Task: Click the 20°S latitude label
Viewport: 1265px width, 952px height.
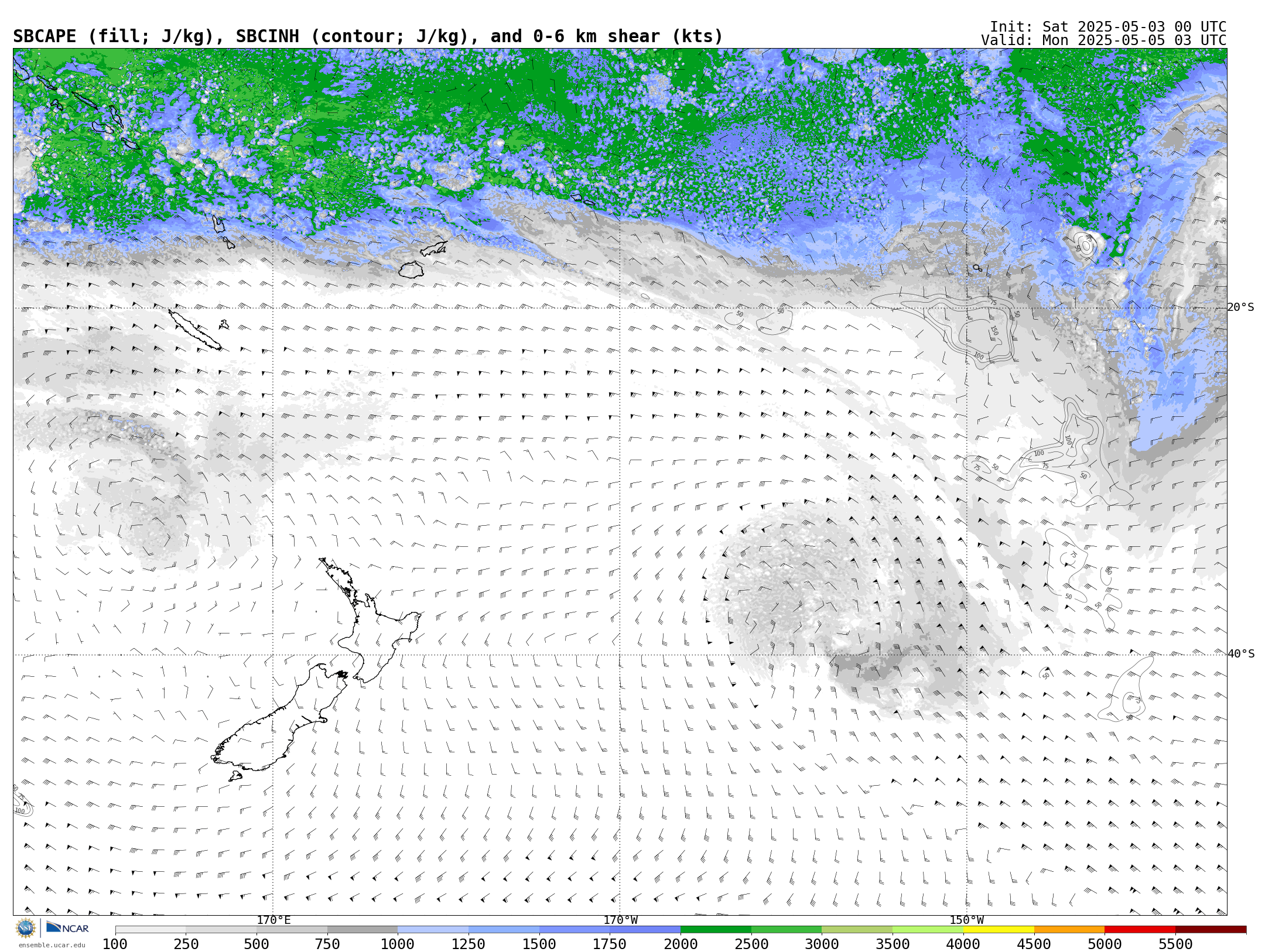Action: (1240, 307)
